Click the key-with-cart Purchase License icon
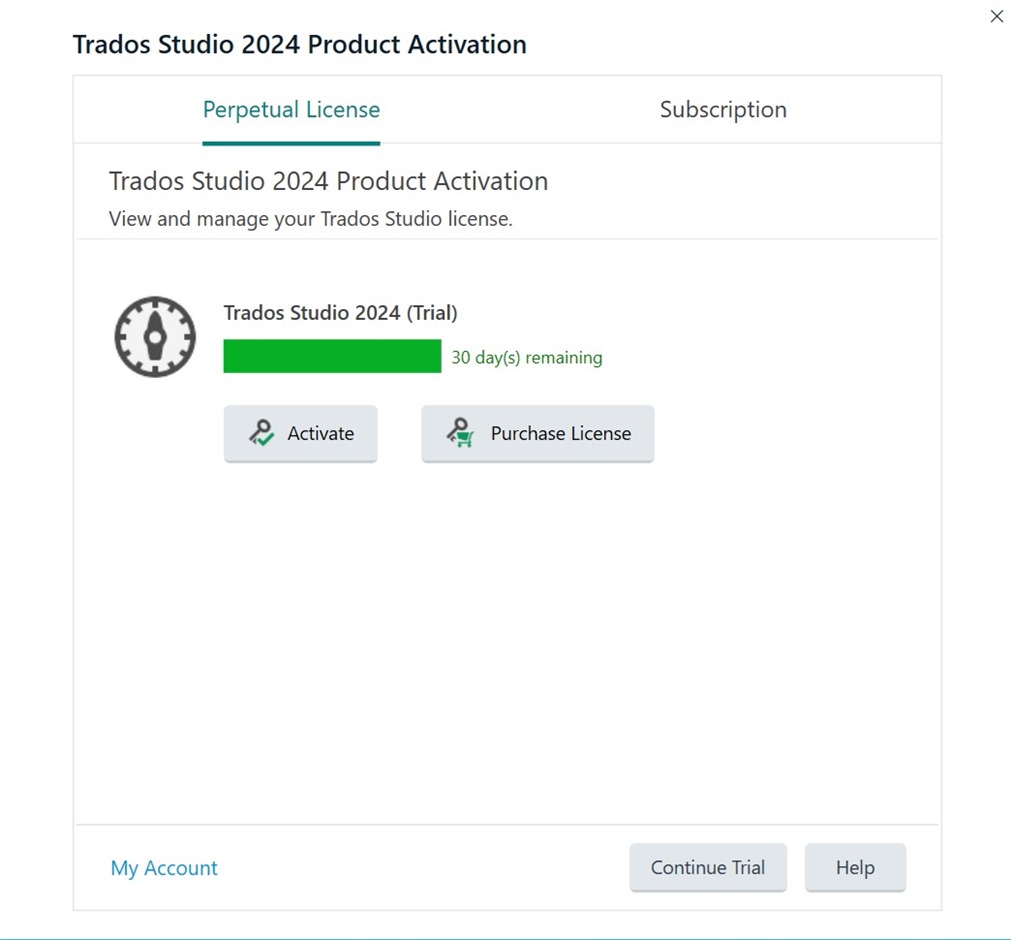The image size is (1011, 940). point(460,433)
